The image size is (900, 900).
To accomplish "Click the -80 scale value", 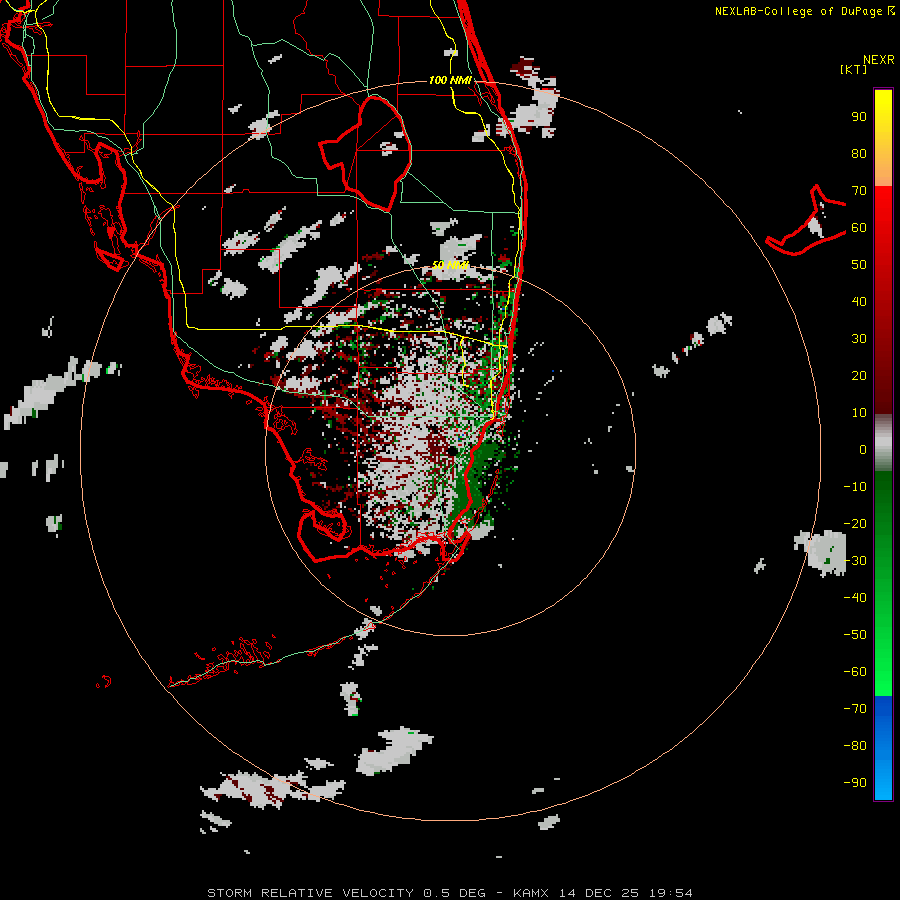I will (x=855, y=746).
